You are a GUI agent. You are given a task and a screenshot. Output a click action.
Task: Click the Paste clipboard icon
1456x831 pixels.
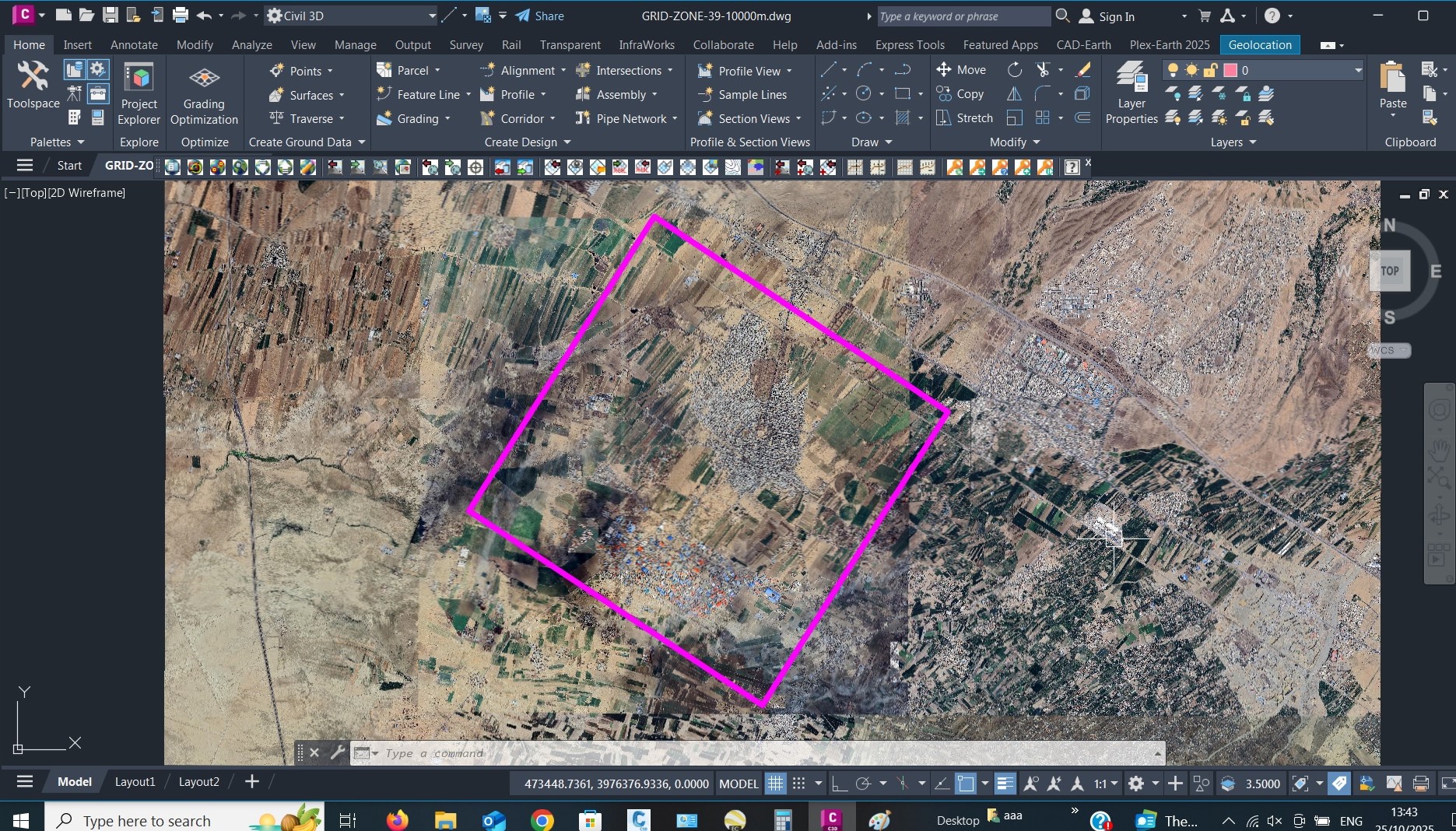(1392, 86)
